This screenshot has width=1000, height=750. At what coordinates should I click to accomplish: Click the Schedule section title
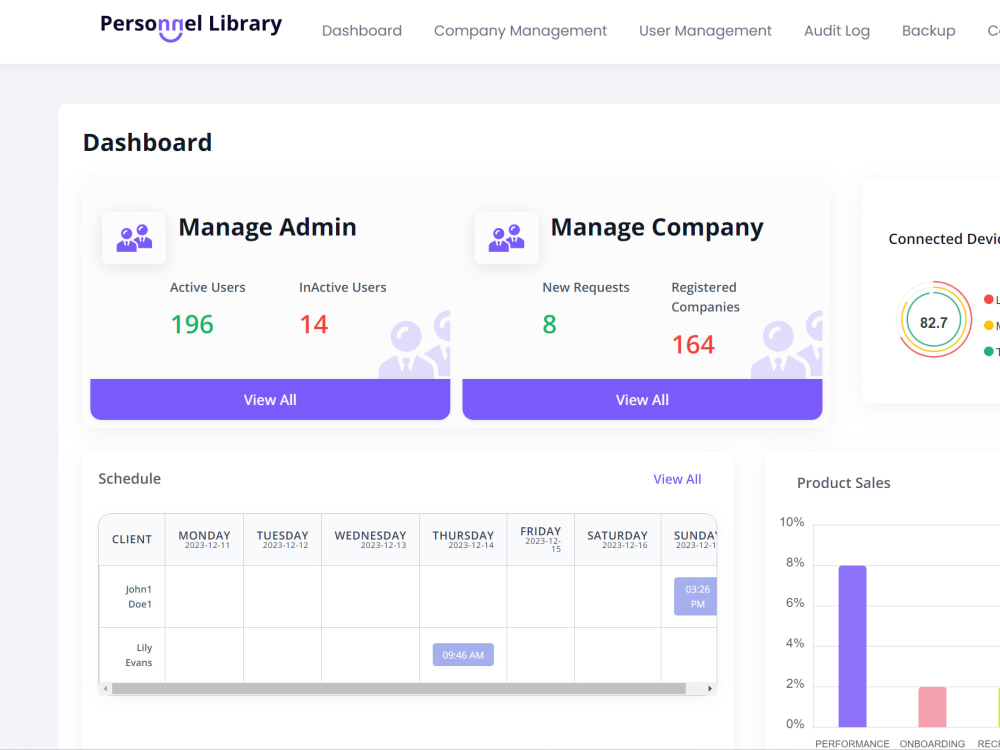tap(129, 478)
